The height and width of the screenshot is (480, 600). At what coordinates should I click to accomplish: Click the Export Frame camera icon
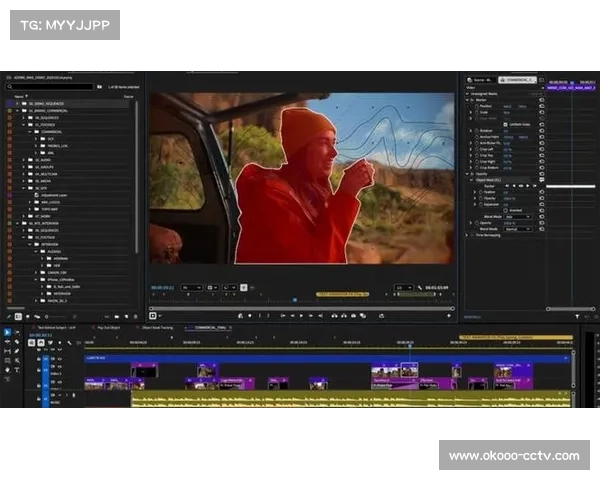coord(353,316)
